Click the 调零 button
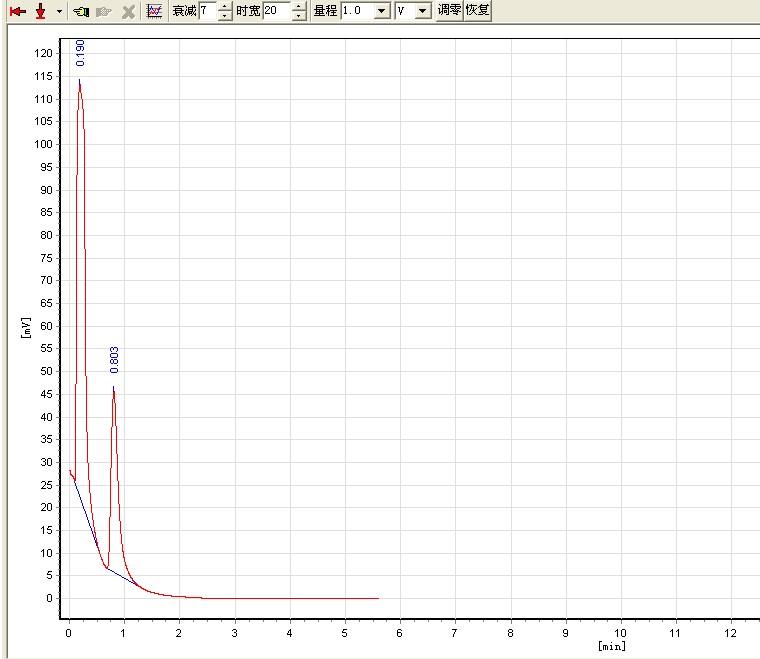The image size is (760, 659). point(449,10)
